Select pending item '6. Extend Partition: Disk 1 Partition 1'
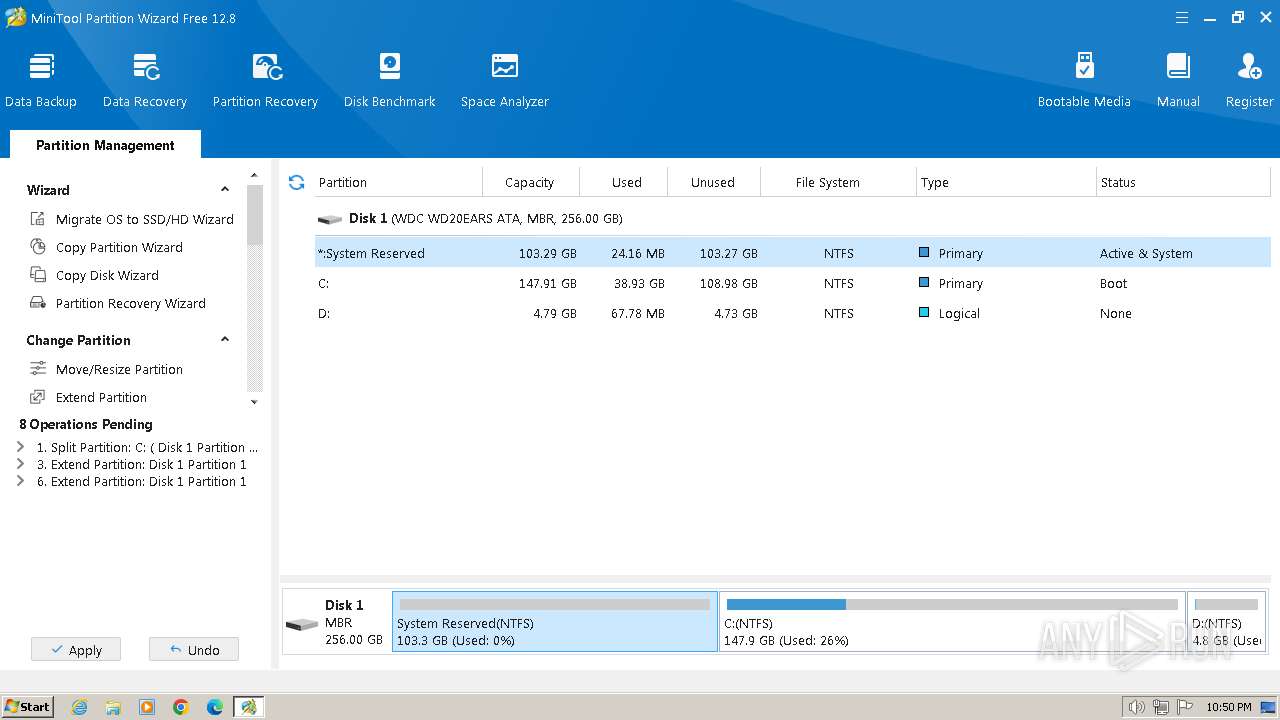Viewport: 1280px width, 720px height. [141, 481]
